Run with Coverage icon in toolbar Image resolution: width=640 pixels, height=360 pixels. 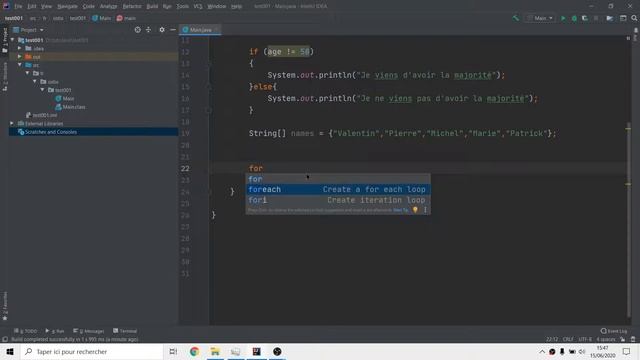[x=585, y=18]
